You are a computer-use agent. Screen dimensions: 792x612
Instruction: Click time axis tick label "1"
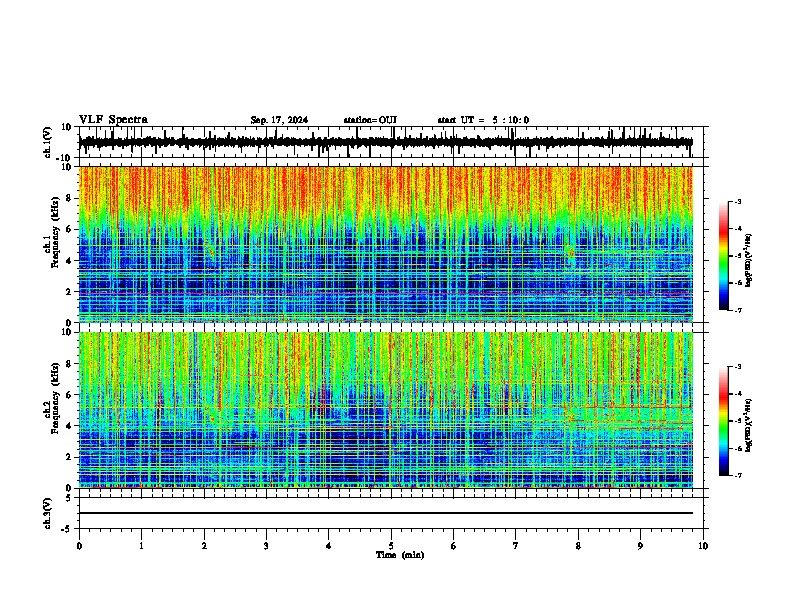pos(141,546)
